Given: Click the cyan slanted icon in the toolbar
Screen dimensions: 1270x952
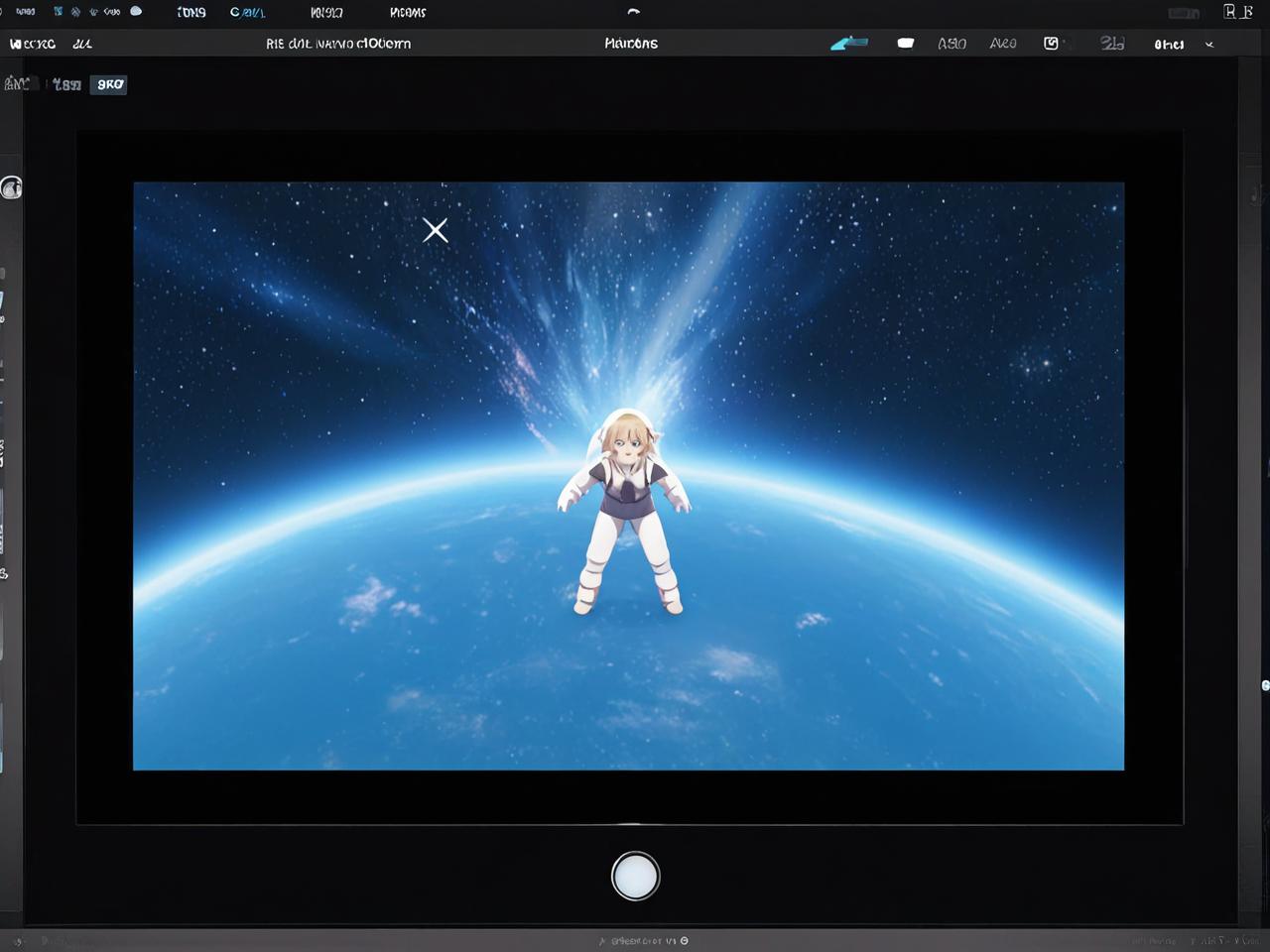Looking at the screenshot, I should pos(849,44).
